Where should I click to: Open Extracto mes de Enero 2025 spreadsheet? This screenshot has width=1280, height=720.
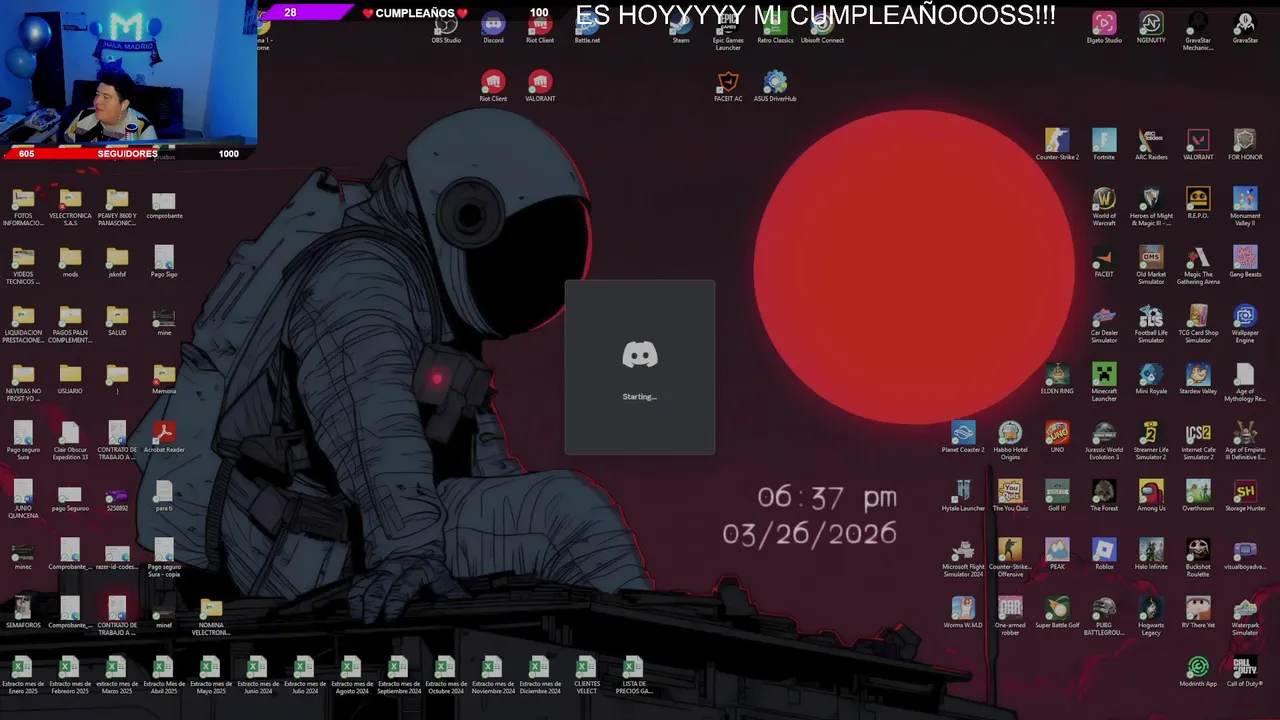coord(22,675)
